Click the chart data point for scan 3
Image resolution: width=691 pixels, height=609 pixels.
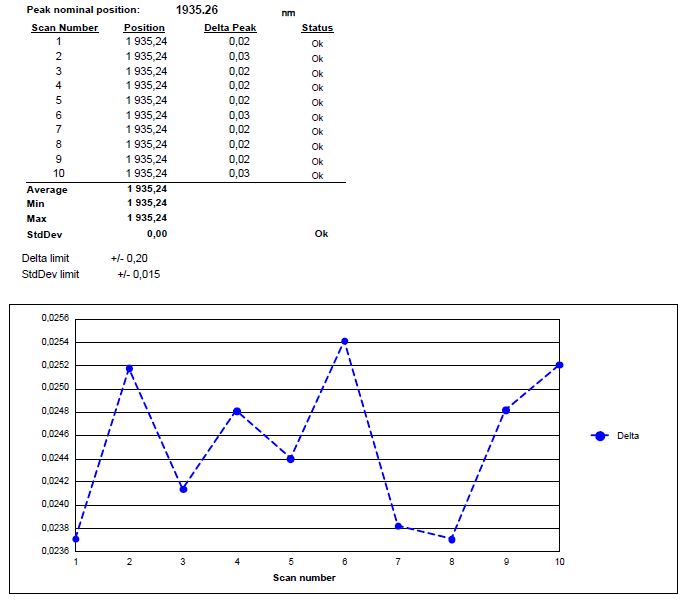click(183, 489)
